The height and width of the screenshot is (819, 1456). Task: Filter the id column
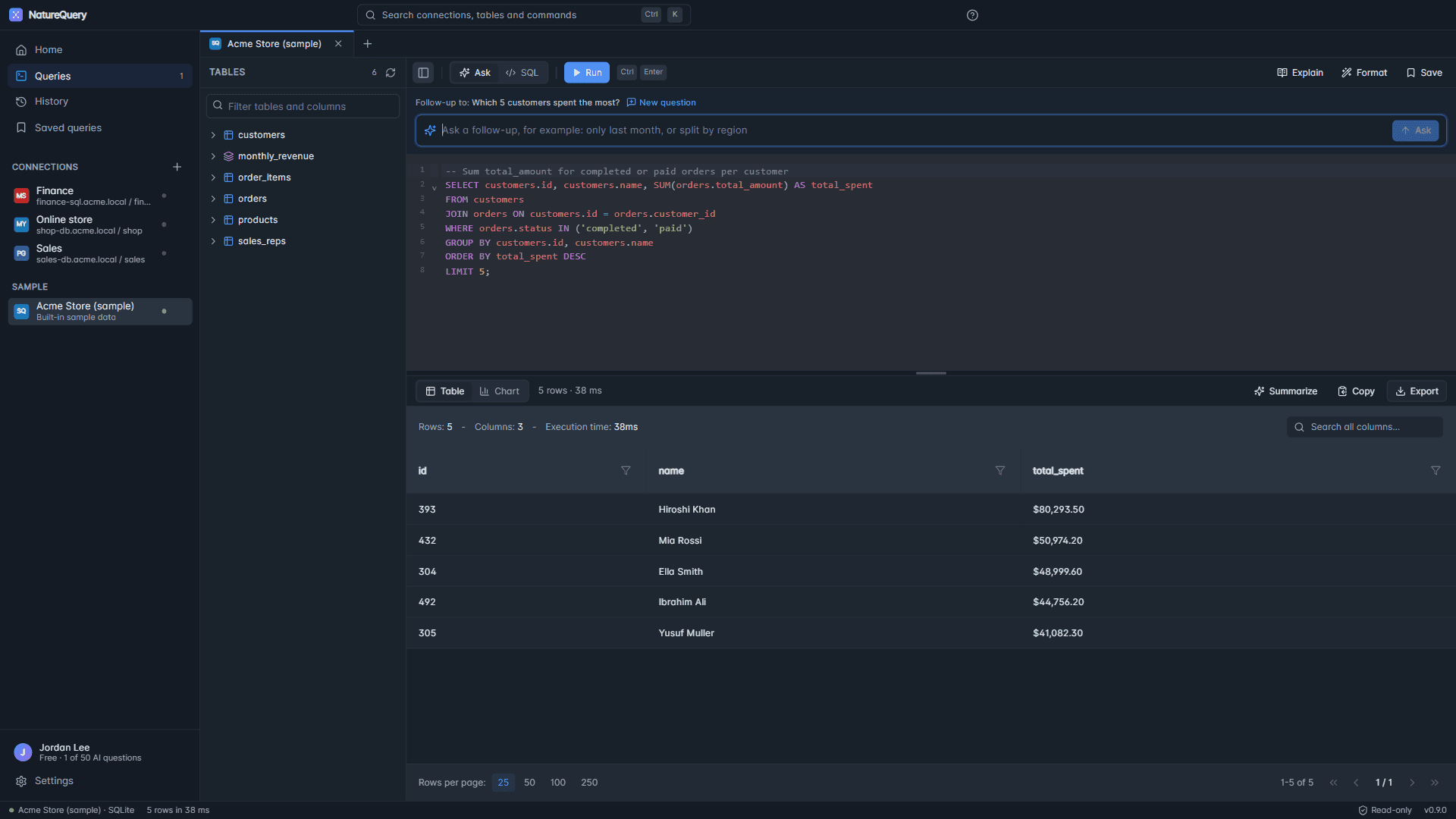626,471
